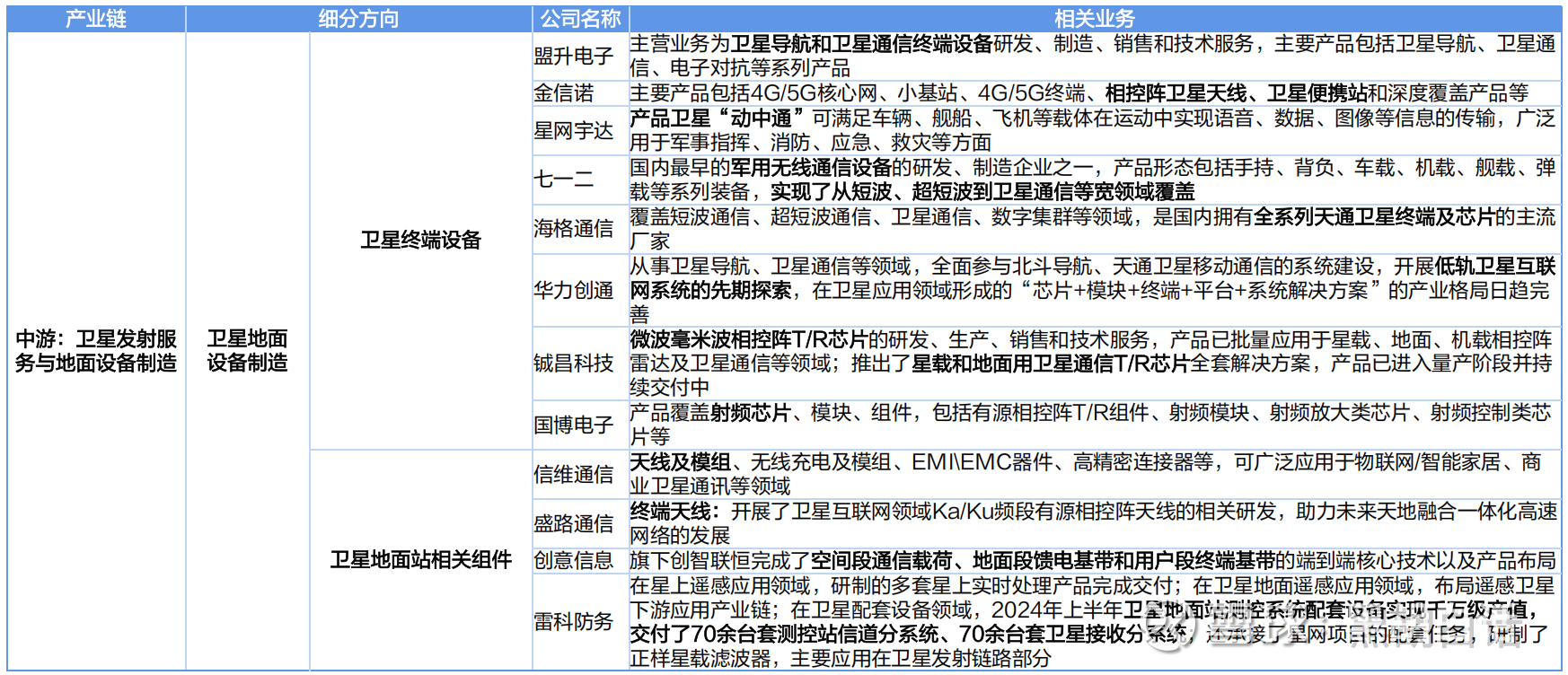Viewport: 1568px width, 675px height.
Task: Select company name 国博电子
Action: coord(574,425)
